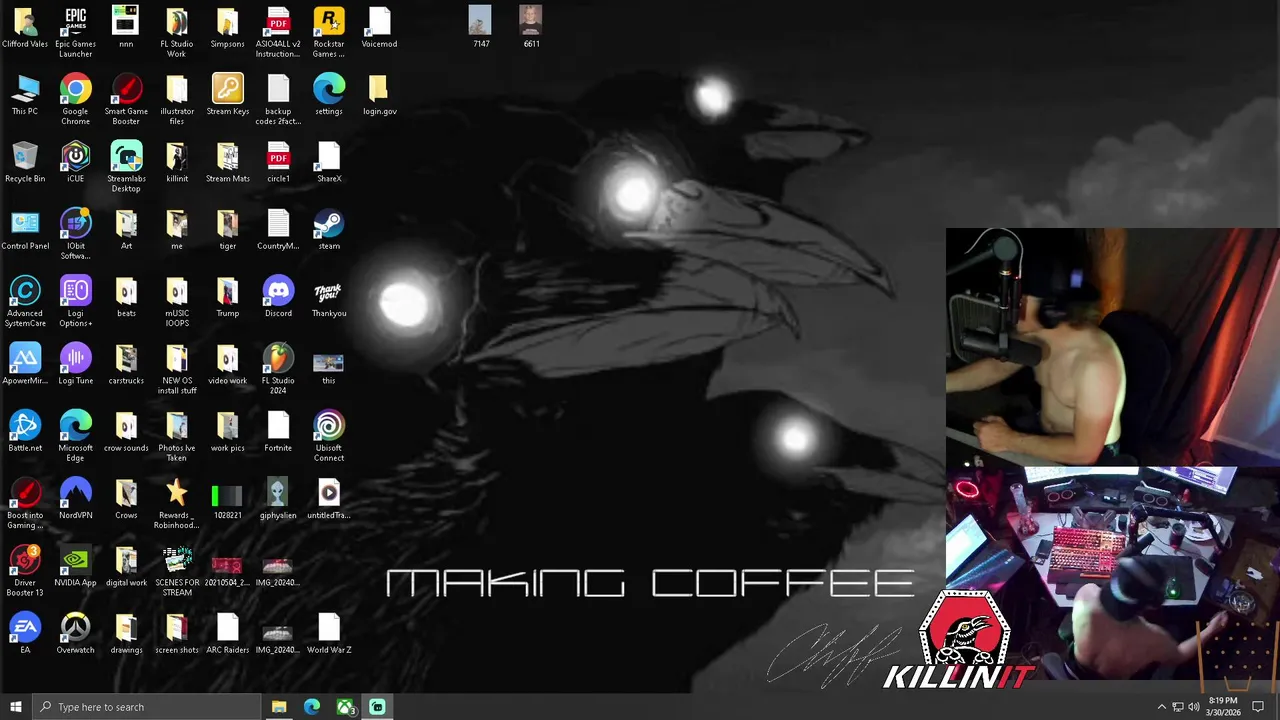Click the iCUE desktop icon
The height and width of the screenshot is (720, 1280).
(75, 157)
